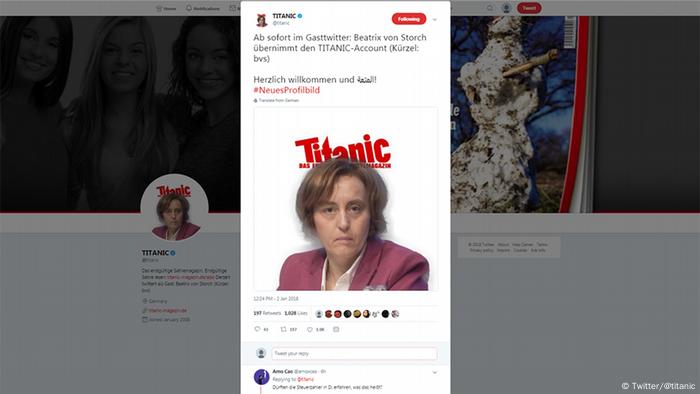The height and width of the screenshot is (394, 700).
Task: Go to the Home tab
Action: coord(166,8)
